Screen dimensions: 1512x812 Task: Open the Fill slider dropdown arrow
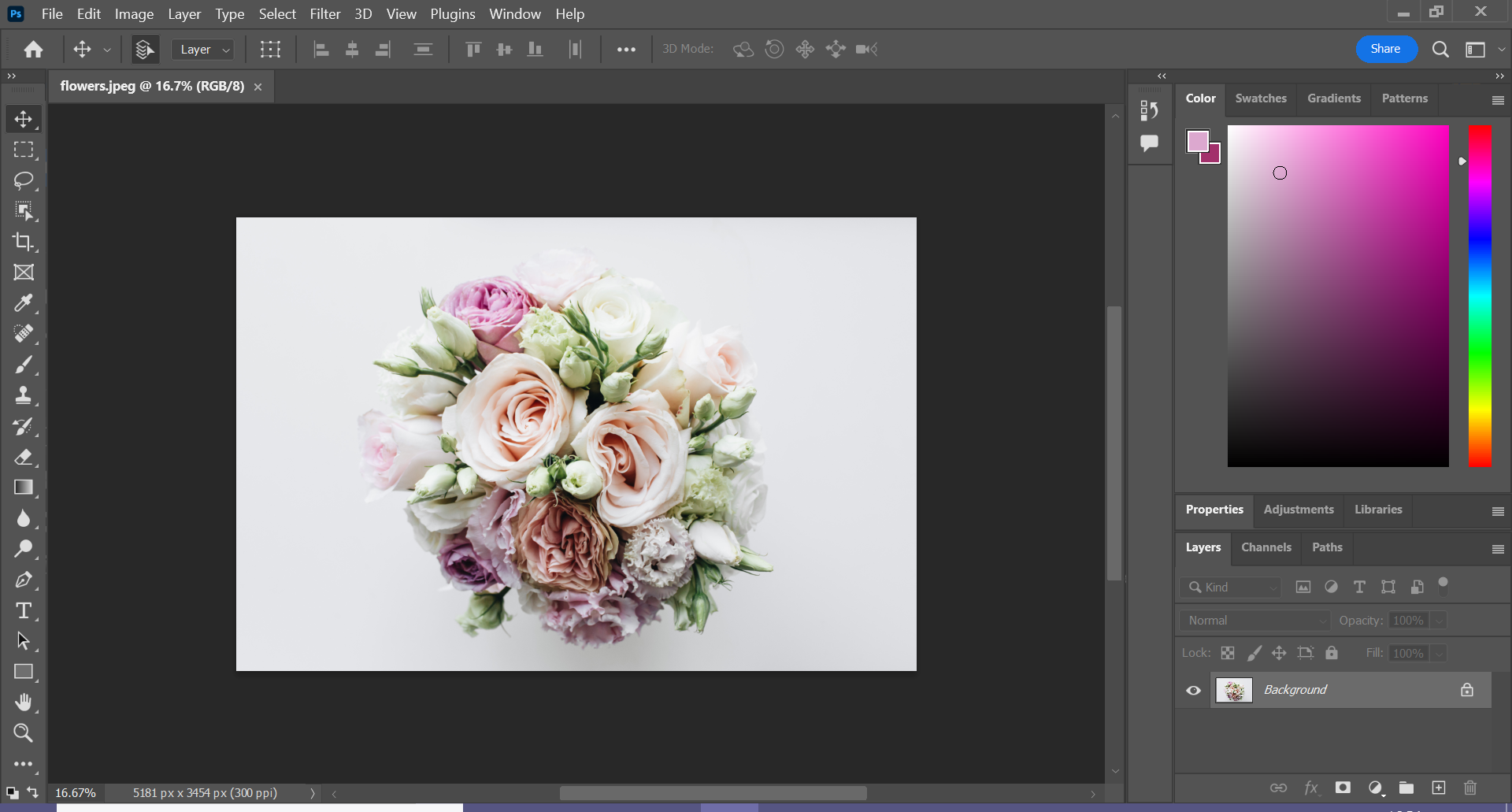click(1439, 654)
